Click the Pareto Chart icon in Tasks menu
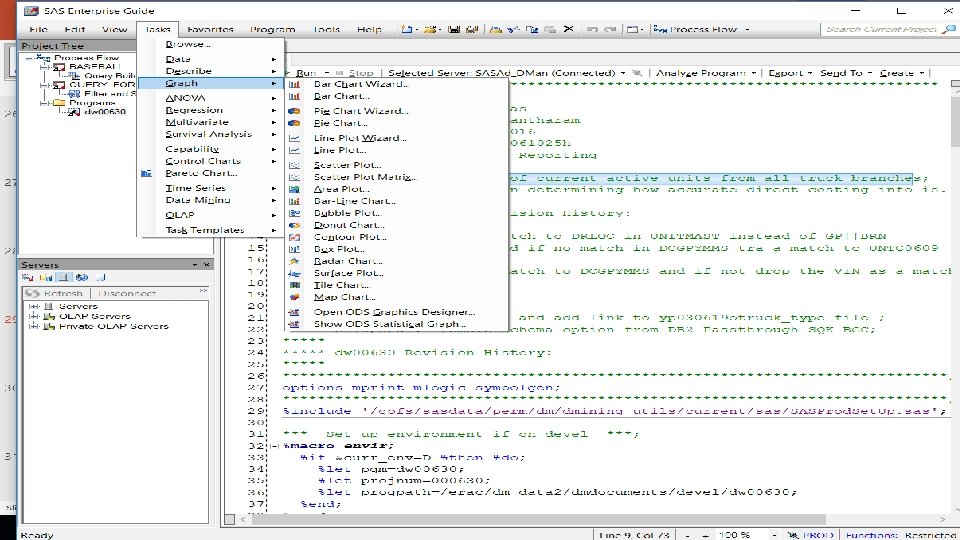Screen dimensions: 960x540 146,173
